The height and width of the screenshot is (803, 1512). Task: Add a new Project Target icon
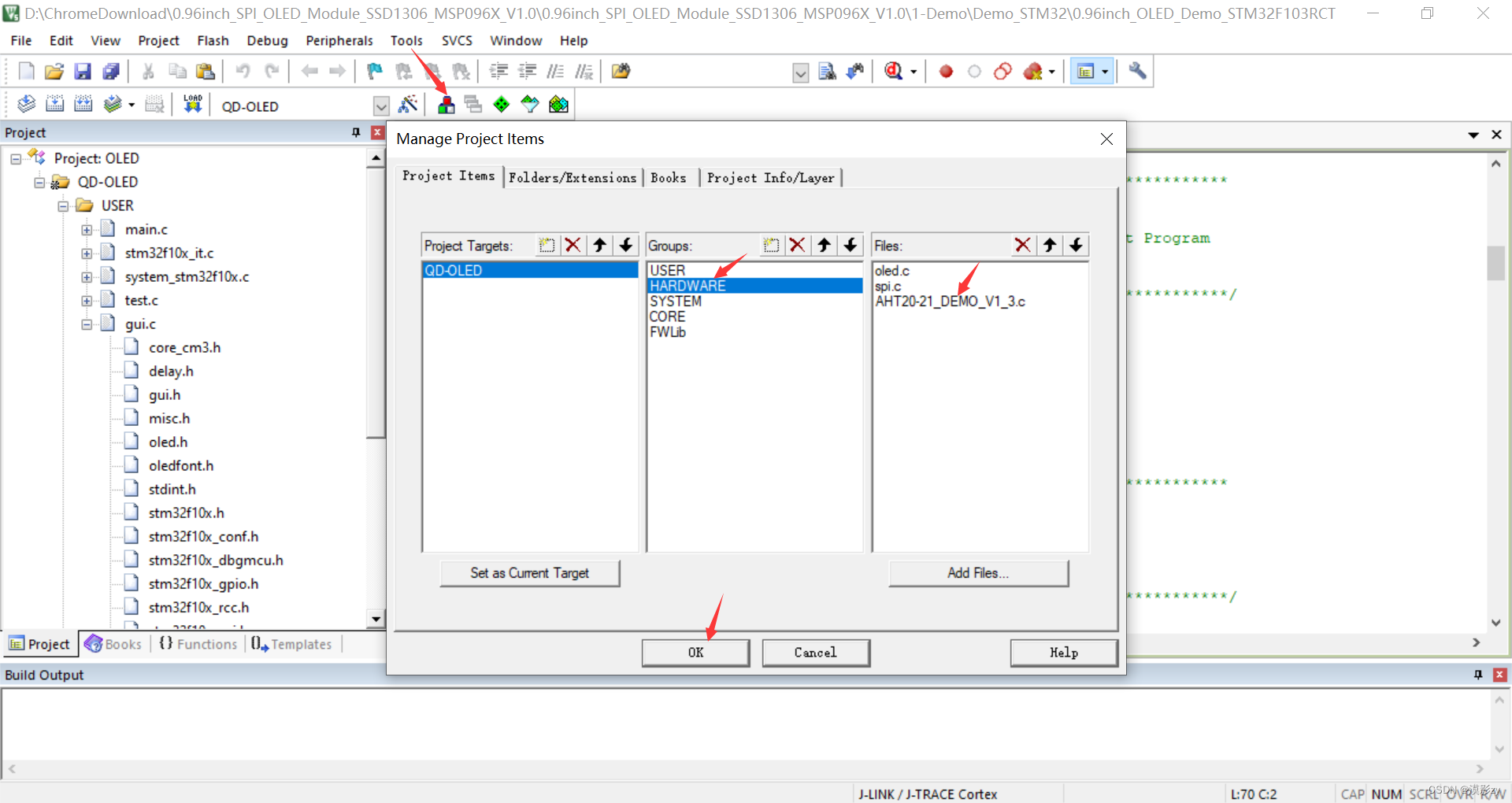point(547,245)
